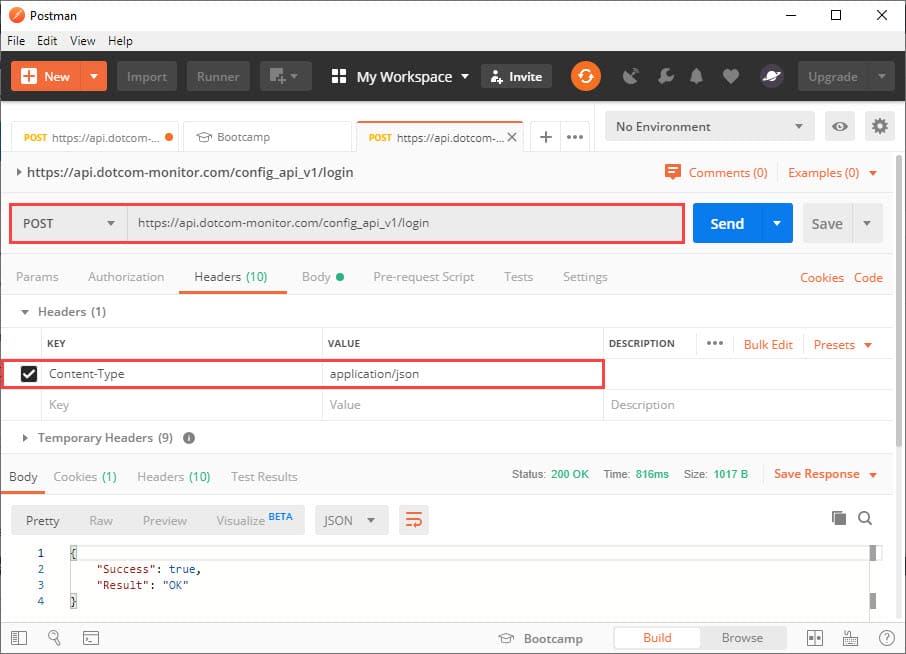The width and height of the screenshot is (906, 654).
Task: Open the environment quick look eye icon
Action: pos(840,126)
